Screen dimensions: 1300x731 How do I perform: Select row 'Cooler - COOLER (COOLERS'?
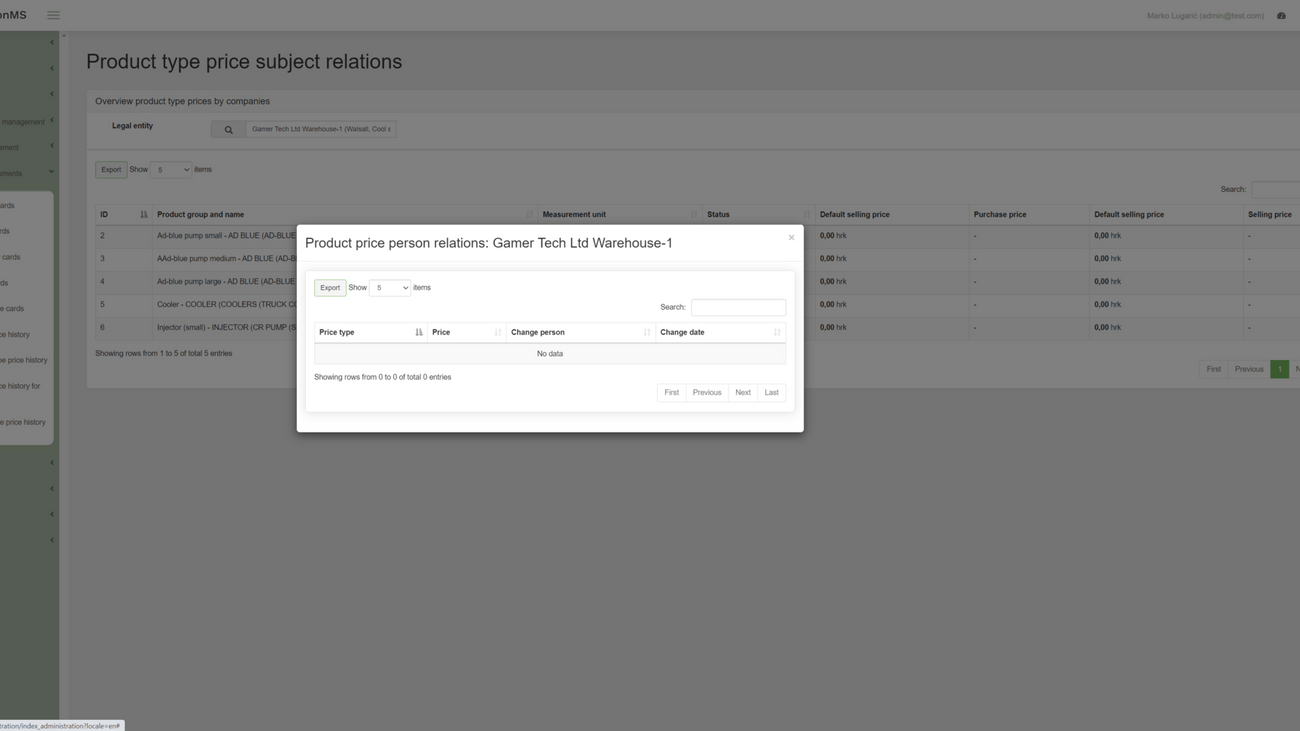click(x=697, y=305)
